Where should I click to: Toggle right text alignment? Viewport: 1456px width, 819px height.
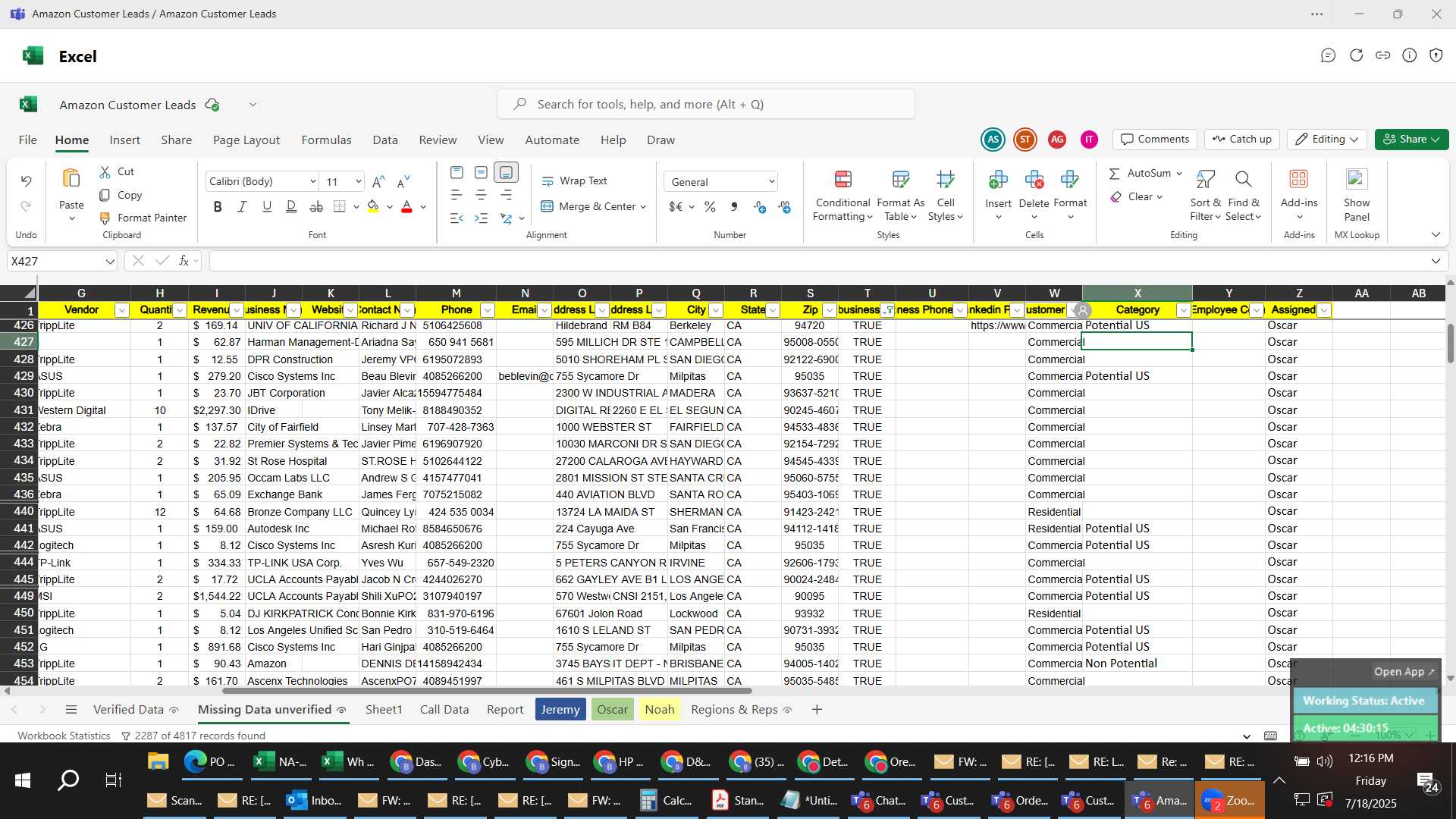pos(506,195)
